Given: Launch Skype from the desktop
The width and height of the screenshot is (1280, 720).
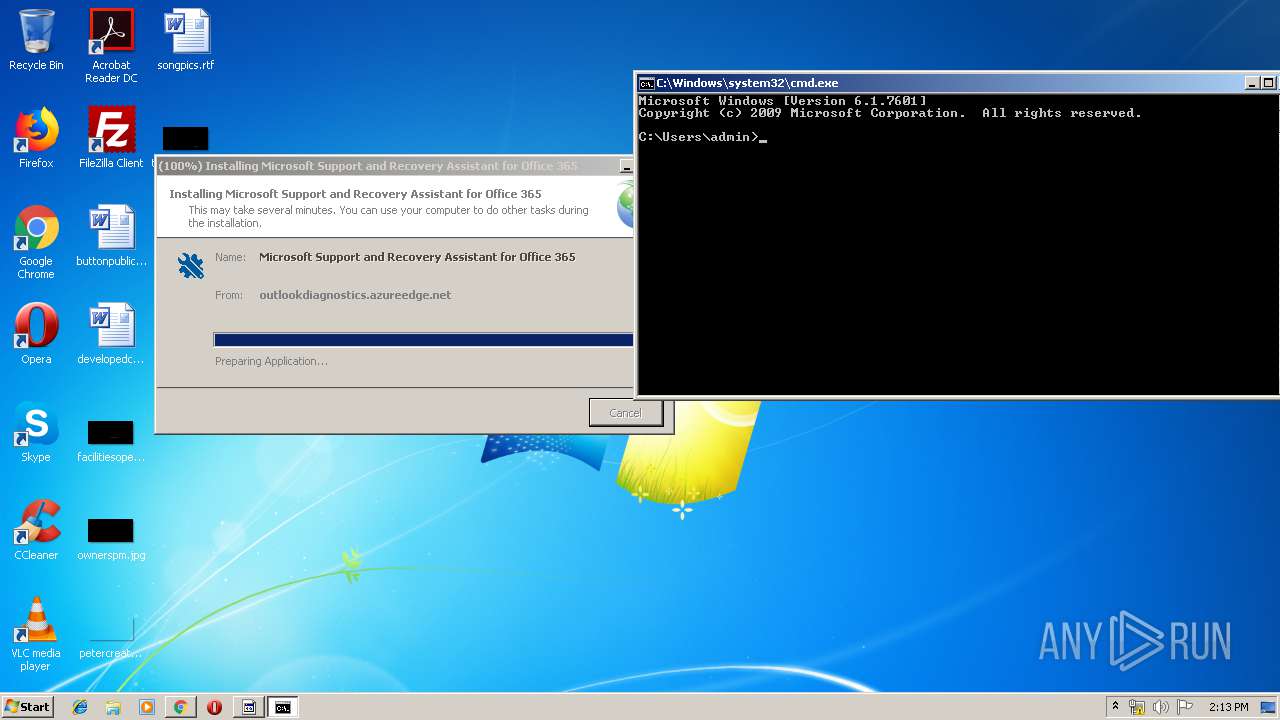Looking at the screenshot, I should (36, 432).
